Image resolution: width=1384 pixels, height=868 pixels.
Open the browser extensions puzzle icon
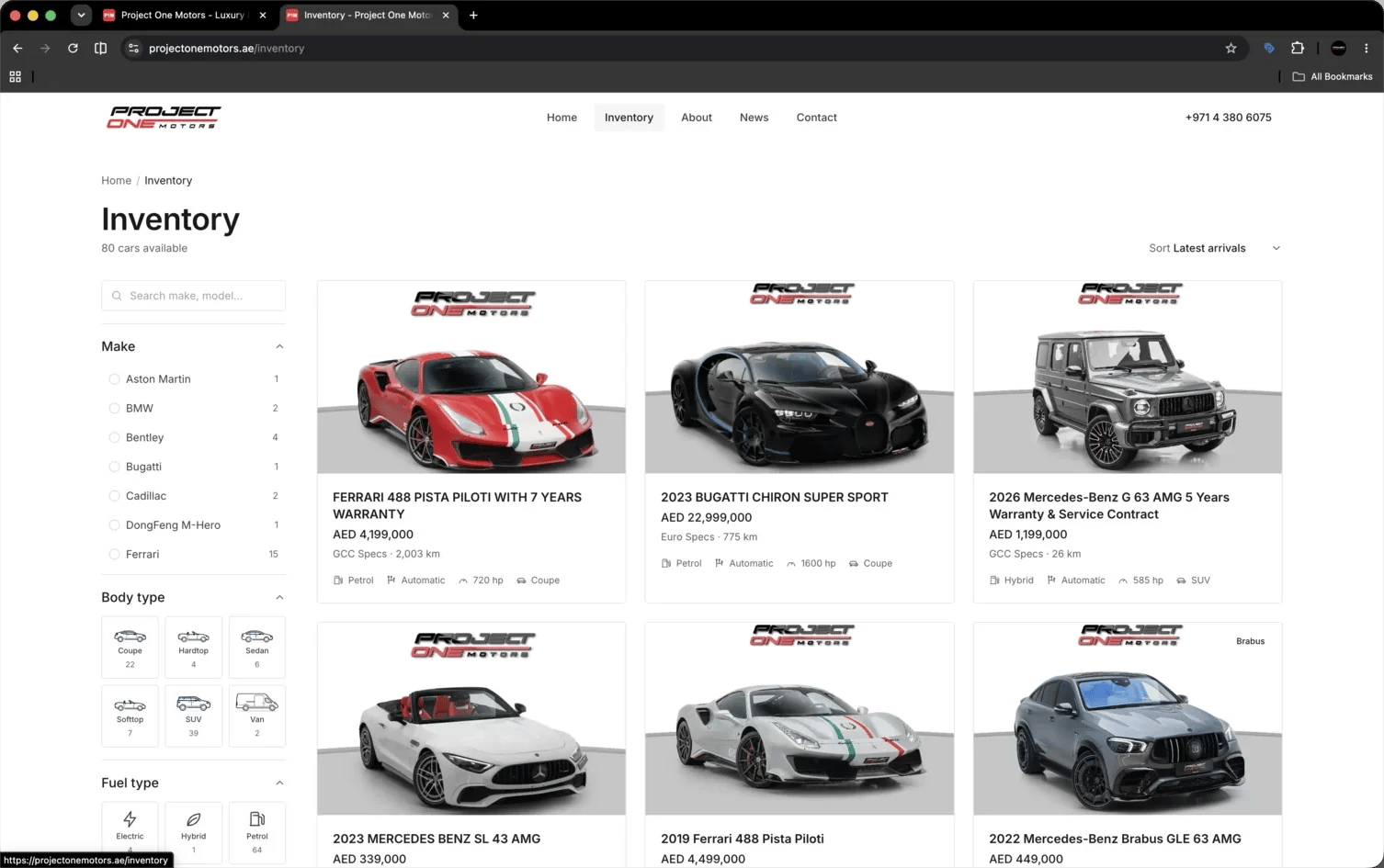(x=1298, y=48)
